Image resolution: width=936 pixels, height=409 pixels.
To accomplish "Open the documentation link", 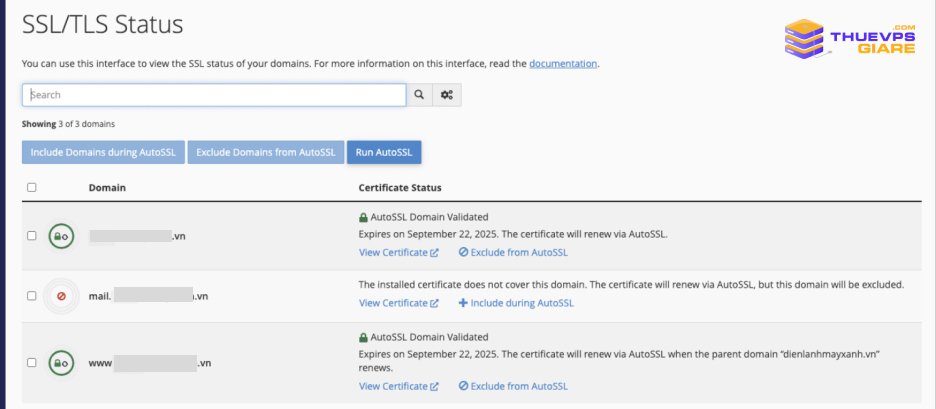I will pyautogui.click(x=563, y=63).
